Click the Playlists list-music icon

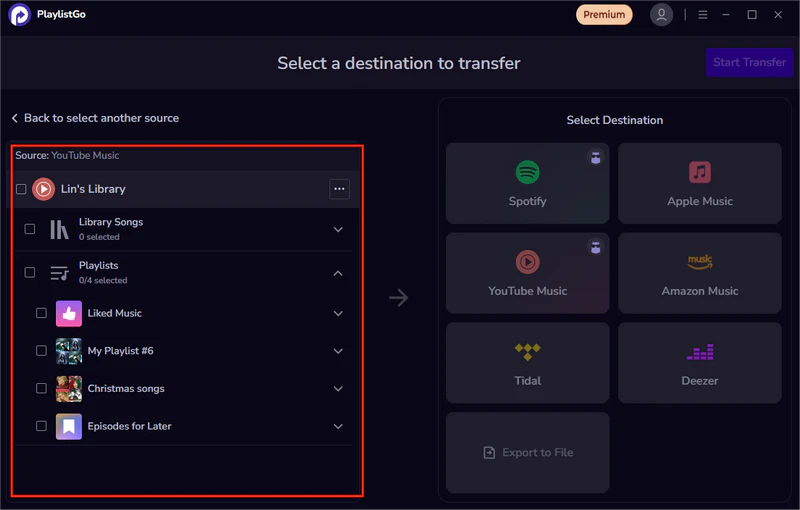59,273
